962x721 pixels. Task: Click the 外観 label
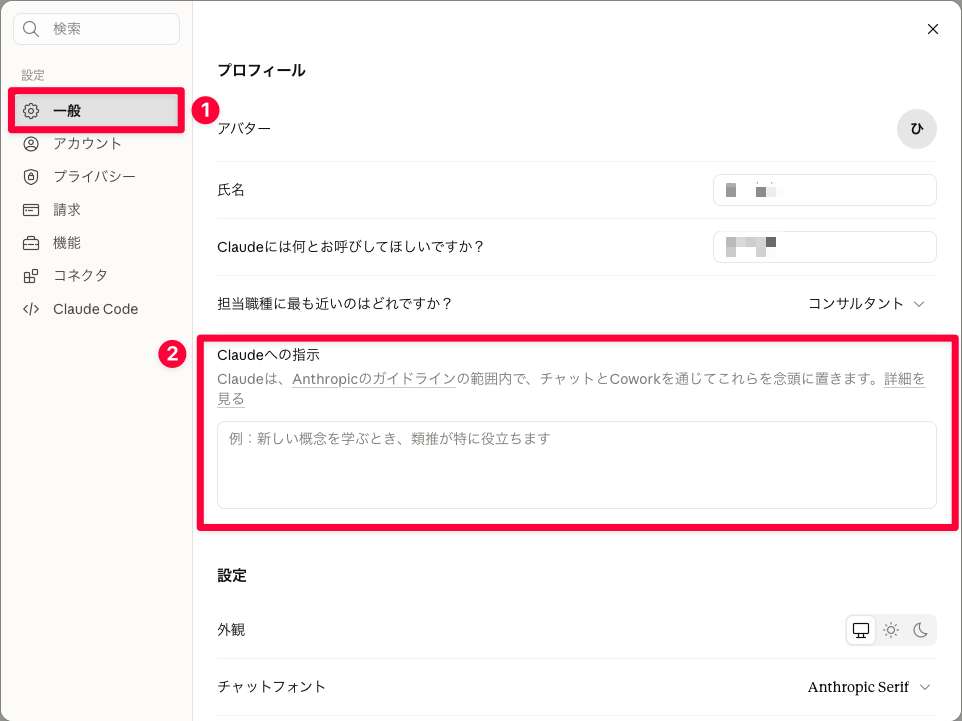[x=231, y=630]
